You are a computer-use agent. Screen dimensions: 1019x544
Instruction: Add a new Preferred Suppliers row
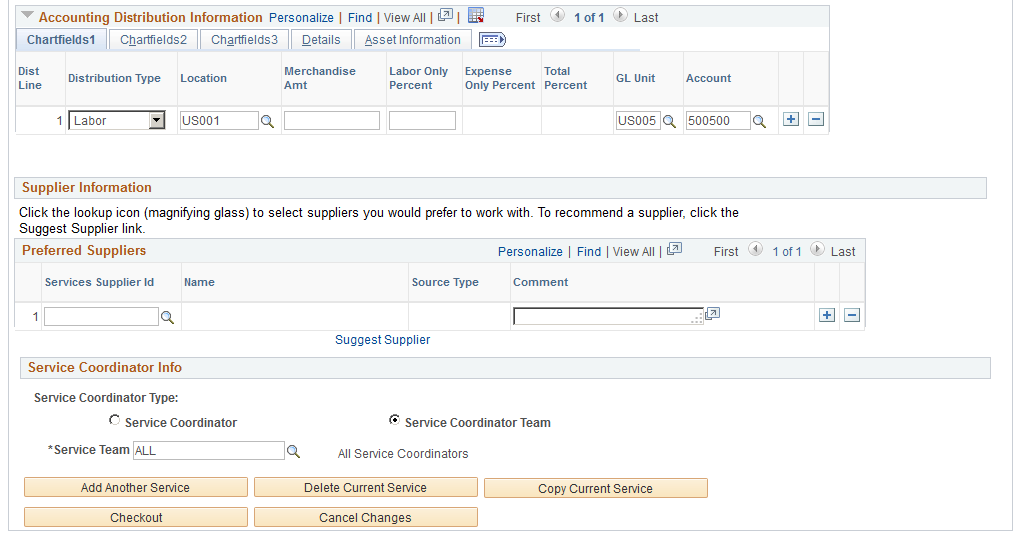pos(827,315)
